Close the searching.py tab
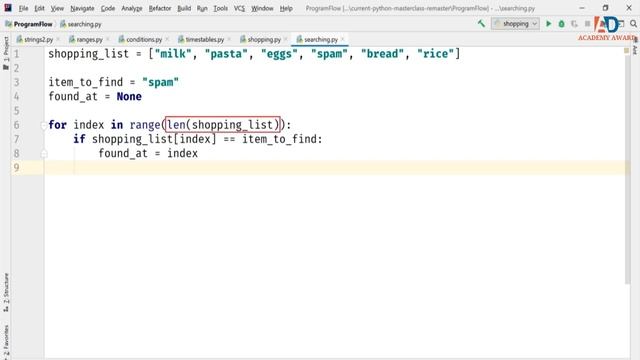 tap(343, 39)
